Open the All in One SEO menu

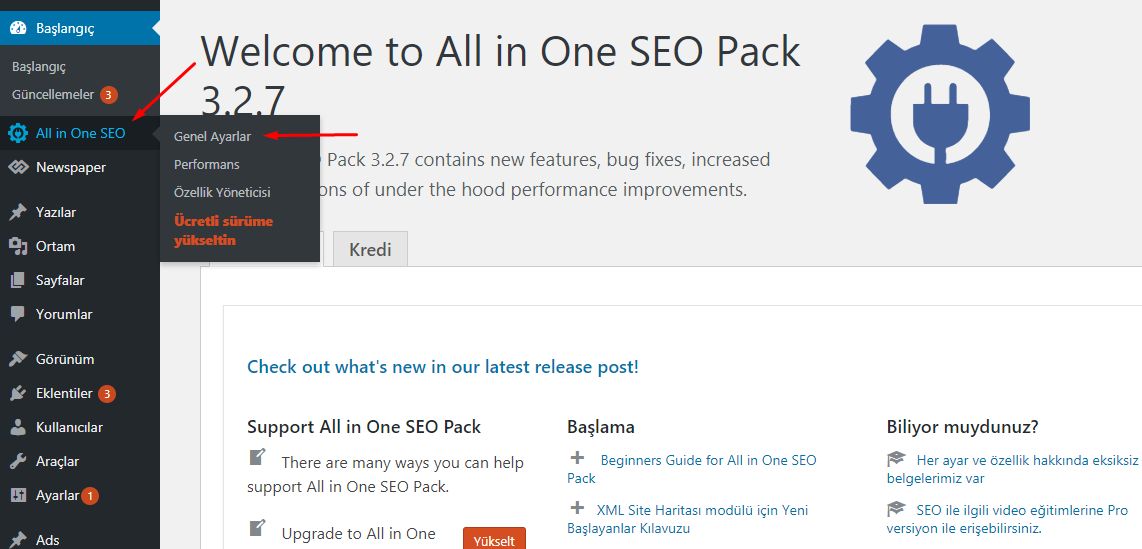click(x=80, y=133)
